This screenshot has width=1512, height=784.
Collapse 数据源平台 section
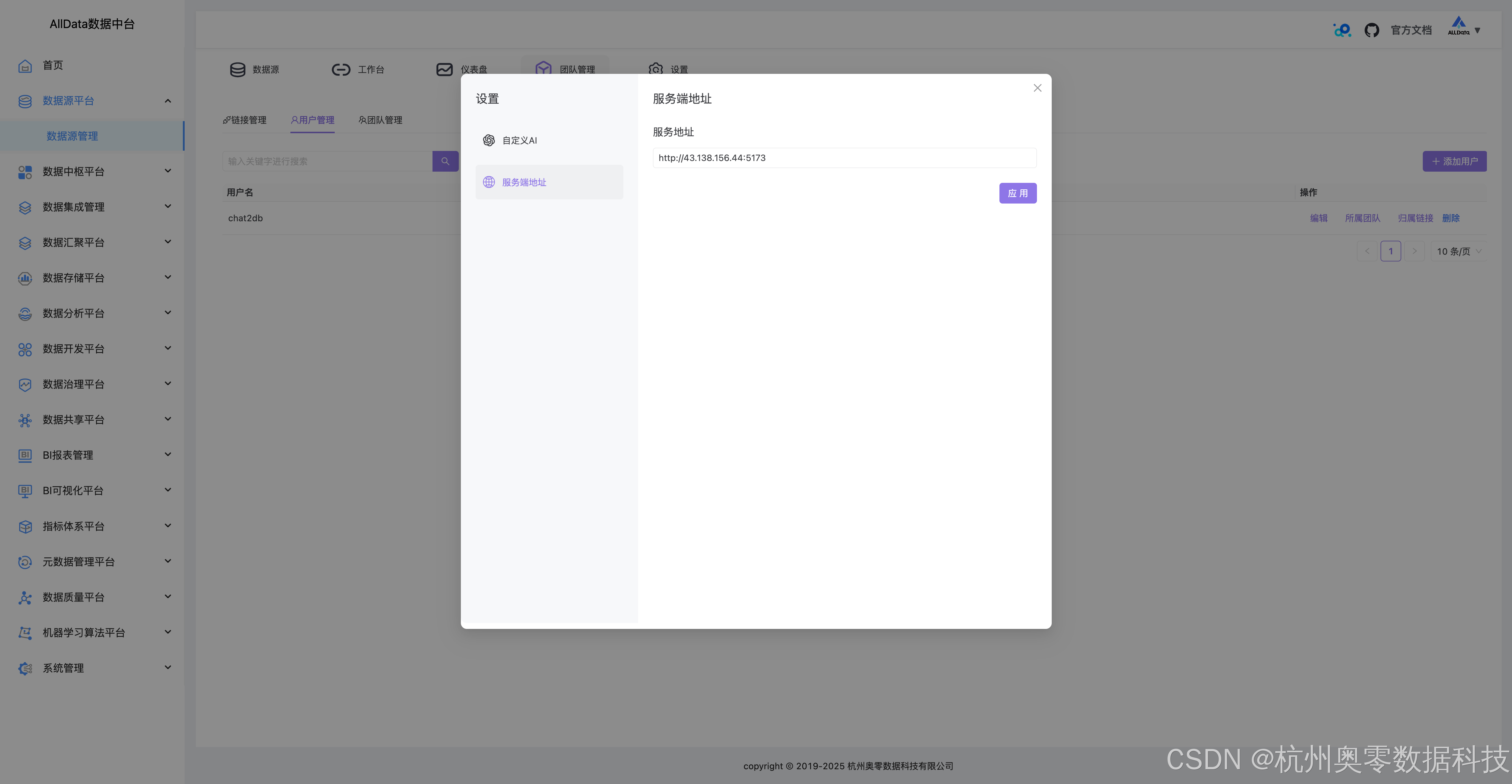click(167, 101)
